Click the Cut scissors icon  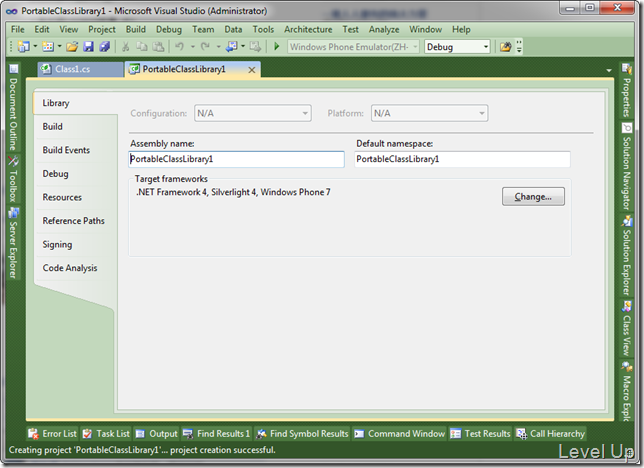click(x=125, y=47)
